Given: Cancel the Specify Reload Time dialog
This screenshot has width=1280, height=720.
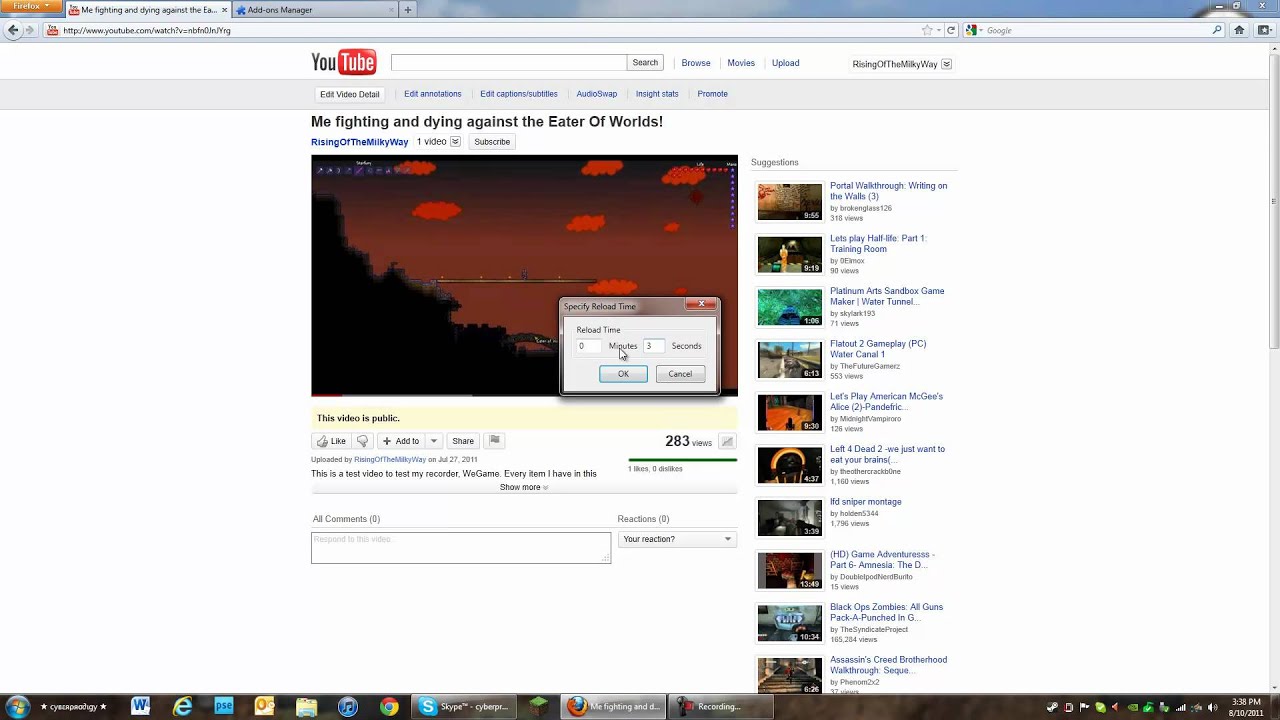Looking at the screenshot, I should 680,374.
